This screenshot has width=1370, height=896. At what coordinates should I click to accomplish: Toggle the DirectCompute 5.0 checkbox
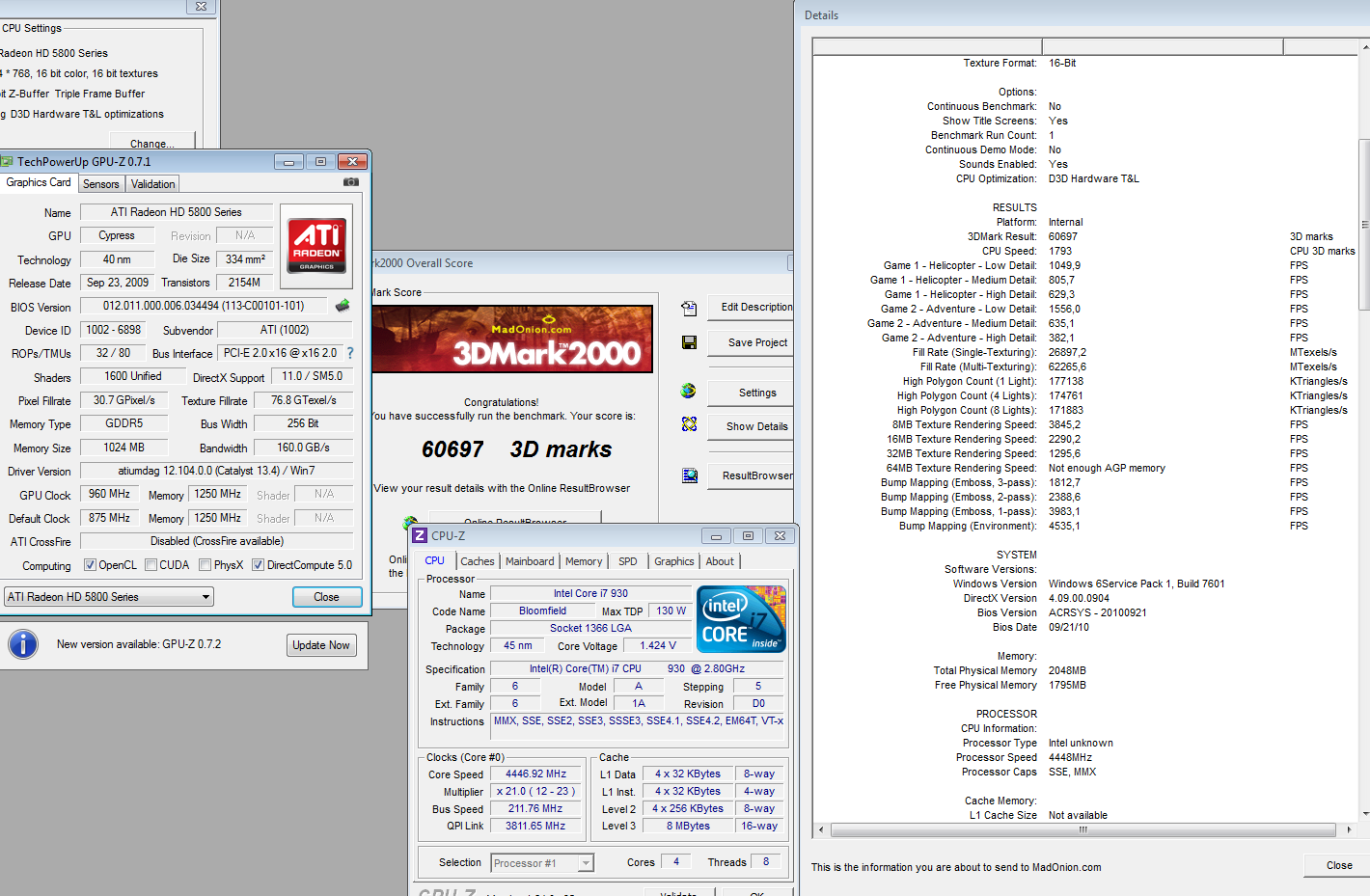pyautogui.click(x=258, y=565)
